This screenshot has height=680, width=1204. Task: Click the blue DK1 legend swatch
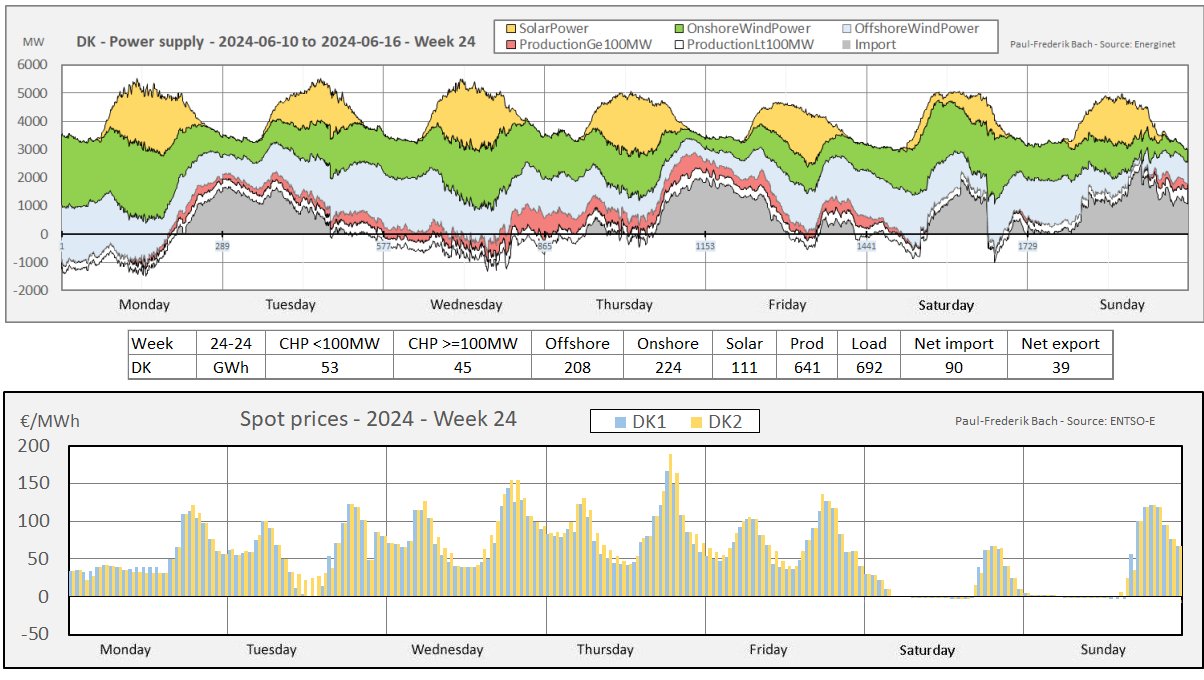pyautogui.click(x=622, y=422)
